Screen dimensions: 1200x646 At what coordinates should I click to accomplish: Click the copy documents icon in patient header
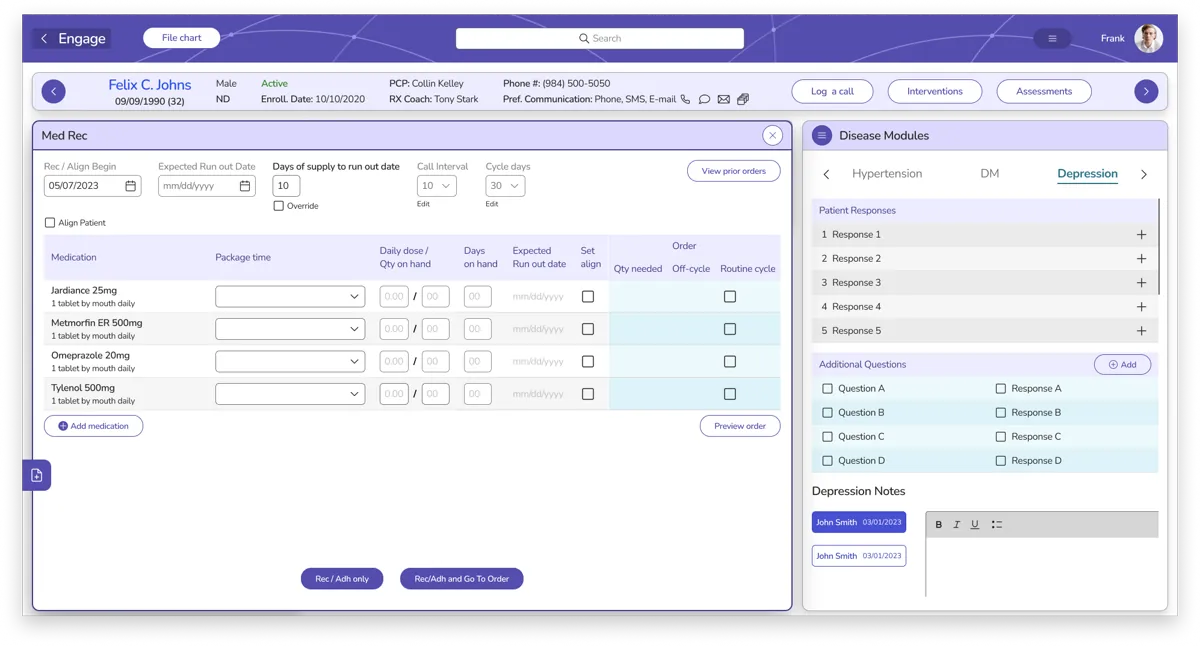pos(743,99)
